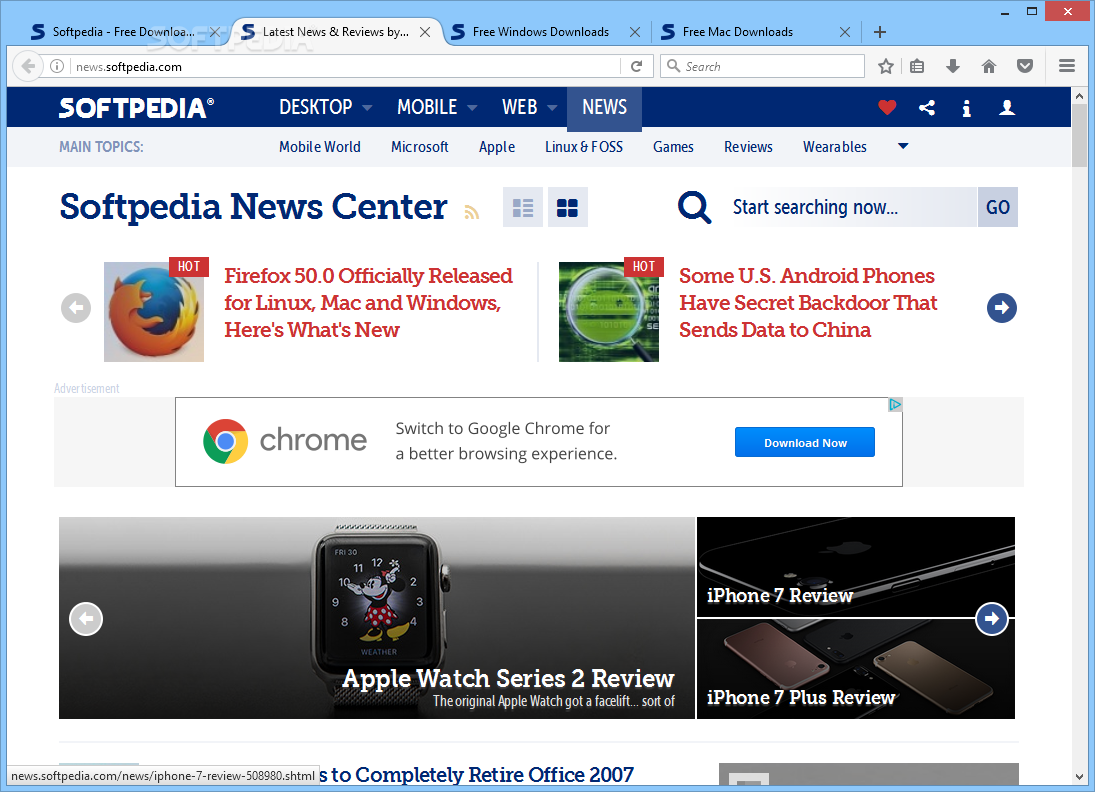The width and height of the screenshot is (1095, 792).
Task: Click scrollbar up arrow
Action: pyautogui.click(x=1079, y=96)
